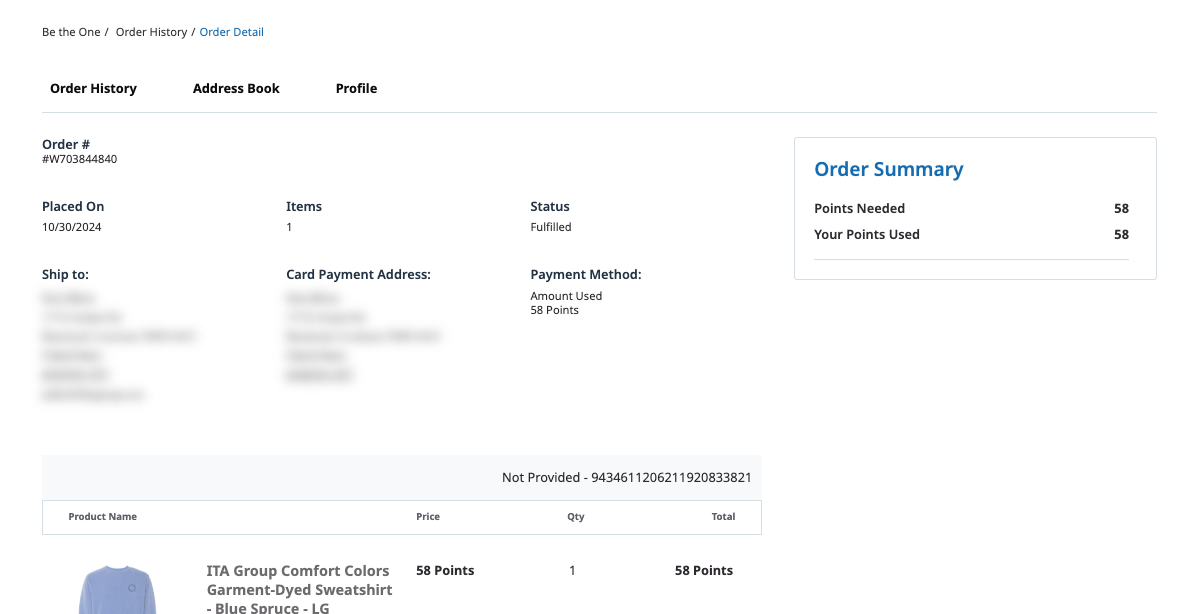
Task: Click order number #W703844840
Action: coord(79,159)
